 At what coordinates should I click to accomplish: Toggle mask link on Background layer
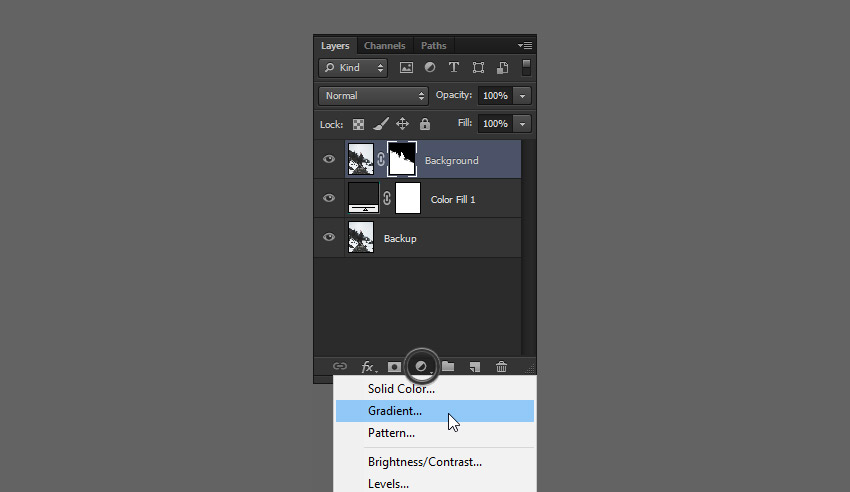(x=381, y=159)
